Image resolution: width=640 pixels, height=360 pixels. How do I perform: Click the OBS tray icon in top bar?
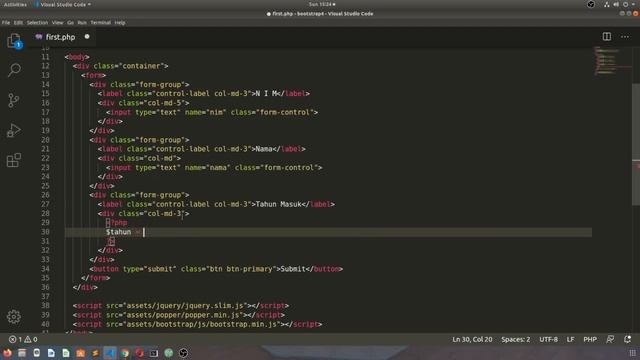tap(591, 4)
